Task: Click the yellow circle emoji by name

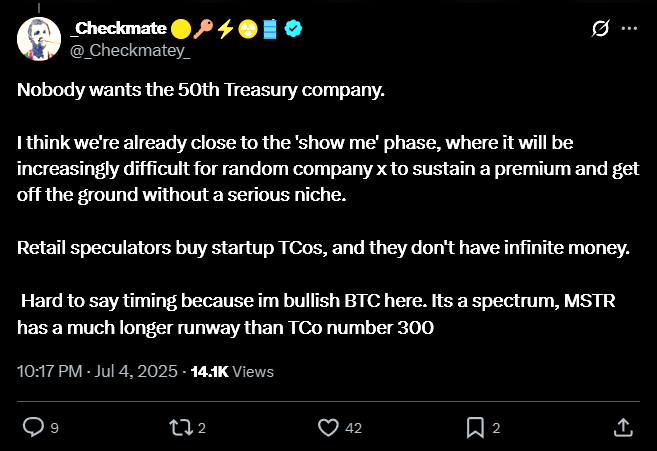Action: 181,29
